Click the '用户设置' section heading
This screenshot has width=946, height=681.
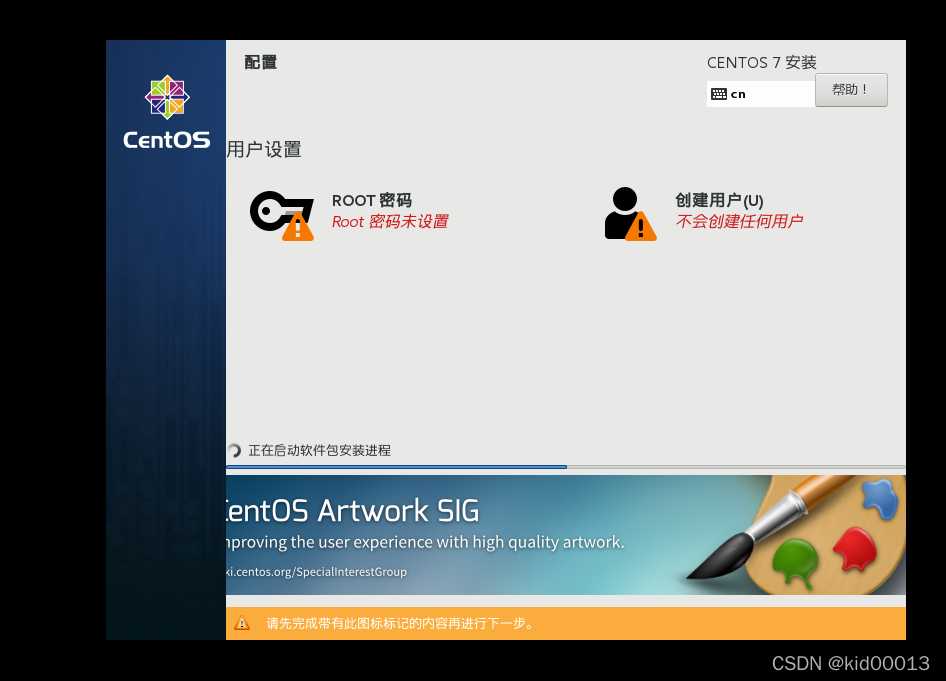264,150
